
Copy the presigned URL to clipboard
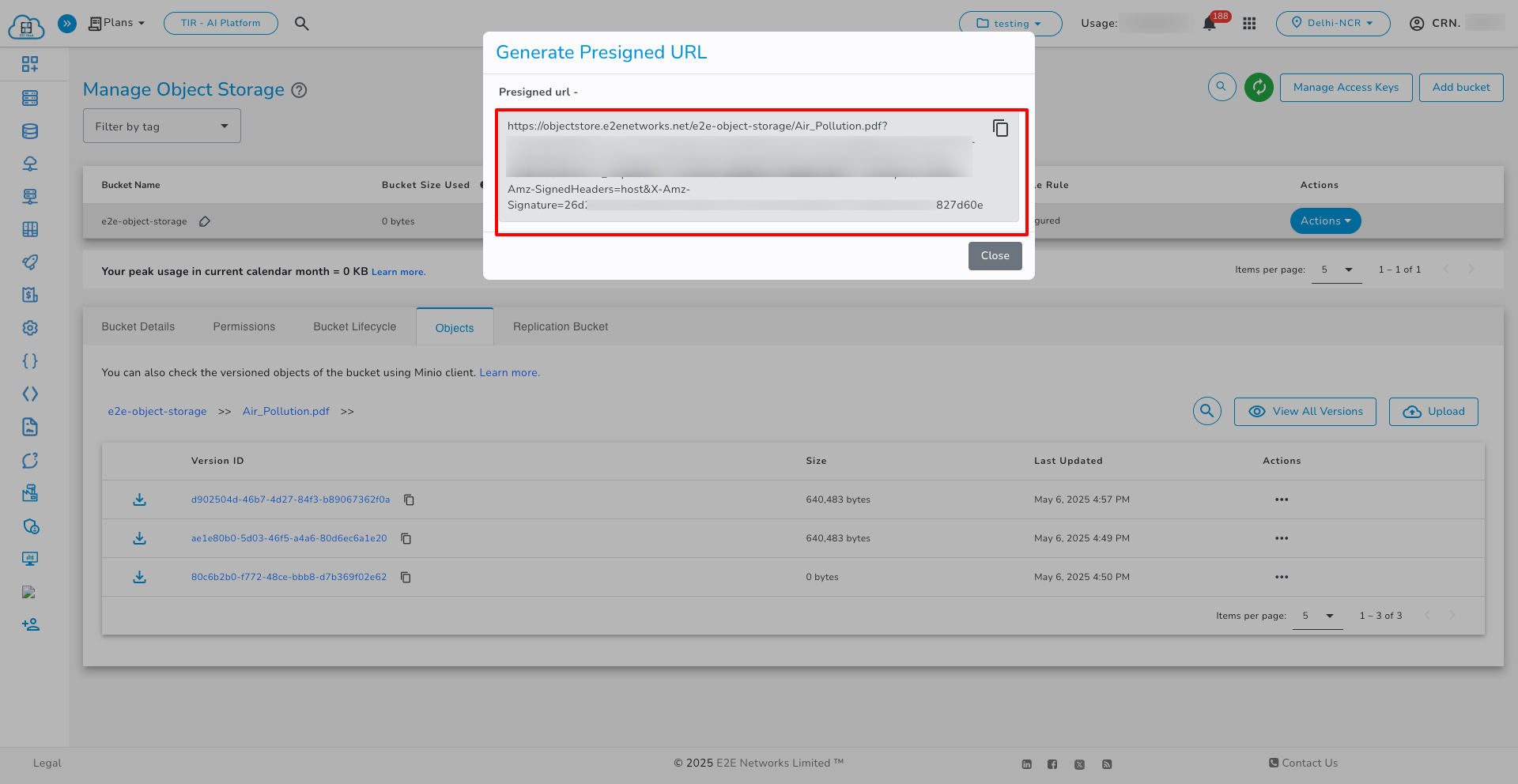[1000, 128]
